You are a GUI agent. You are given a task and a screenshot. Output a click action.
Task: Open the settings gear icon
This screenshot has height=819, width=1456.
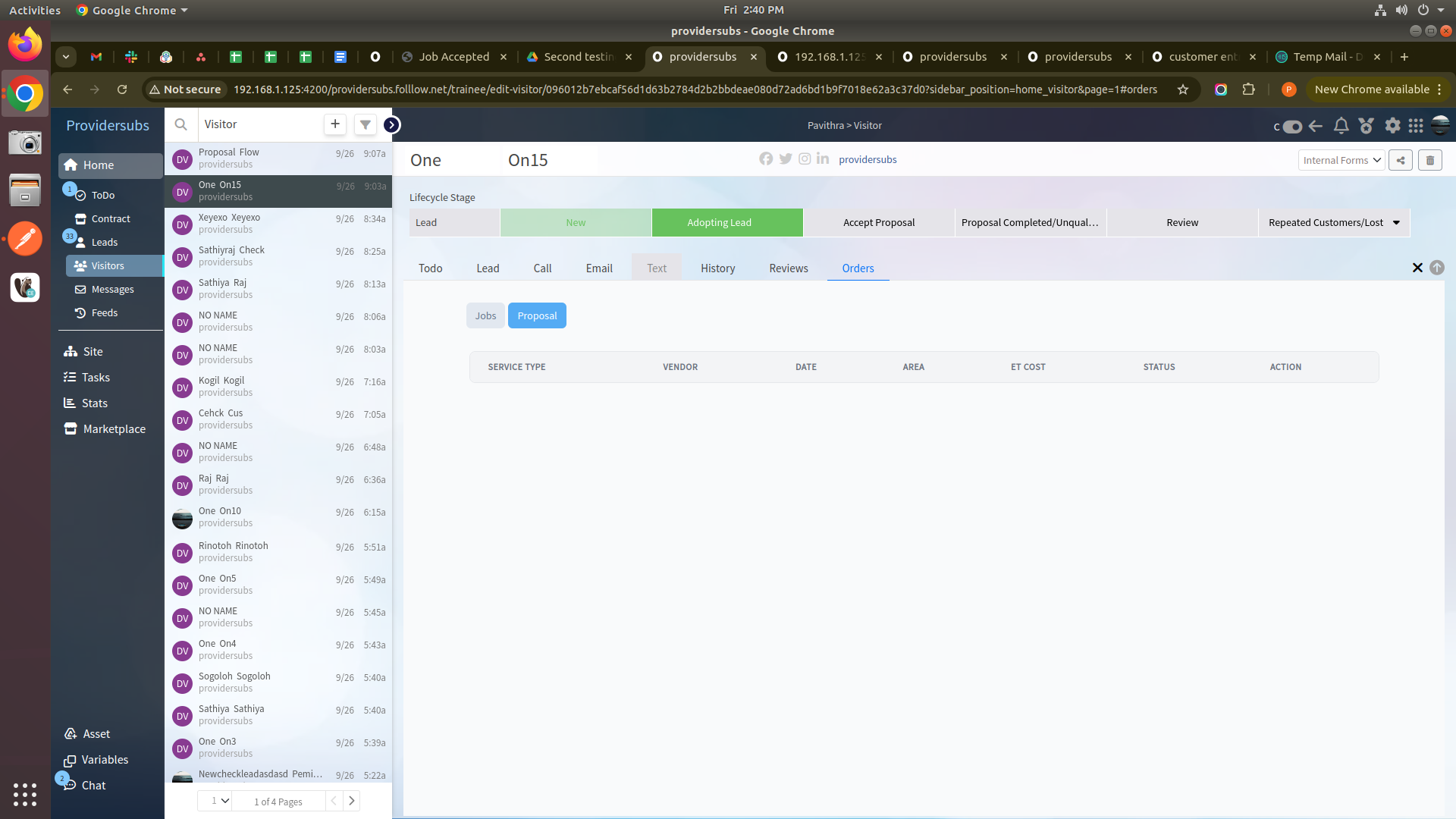pyautogui.click(x=1392, y=126)
